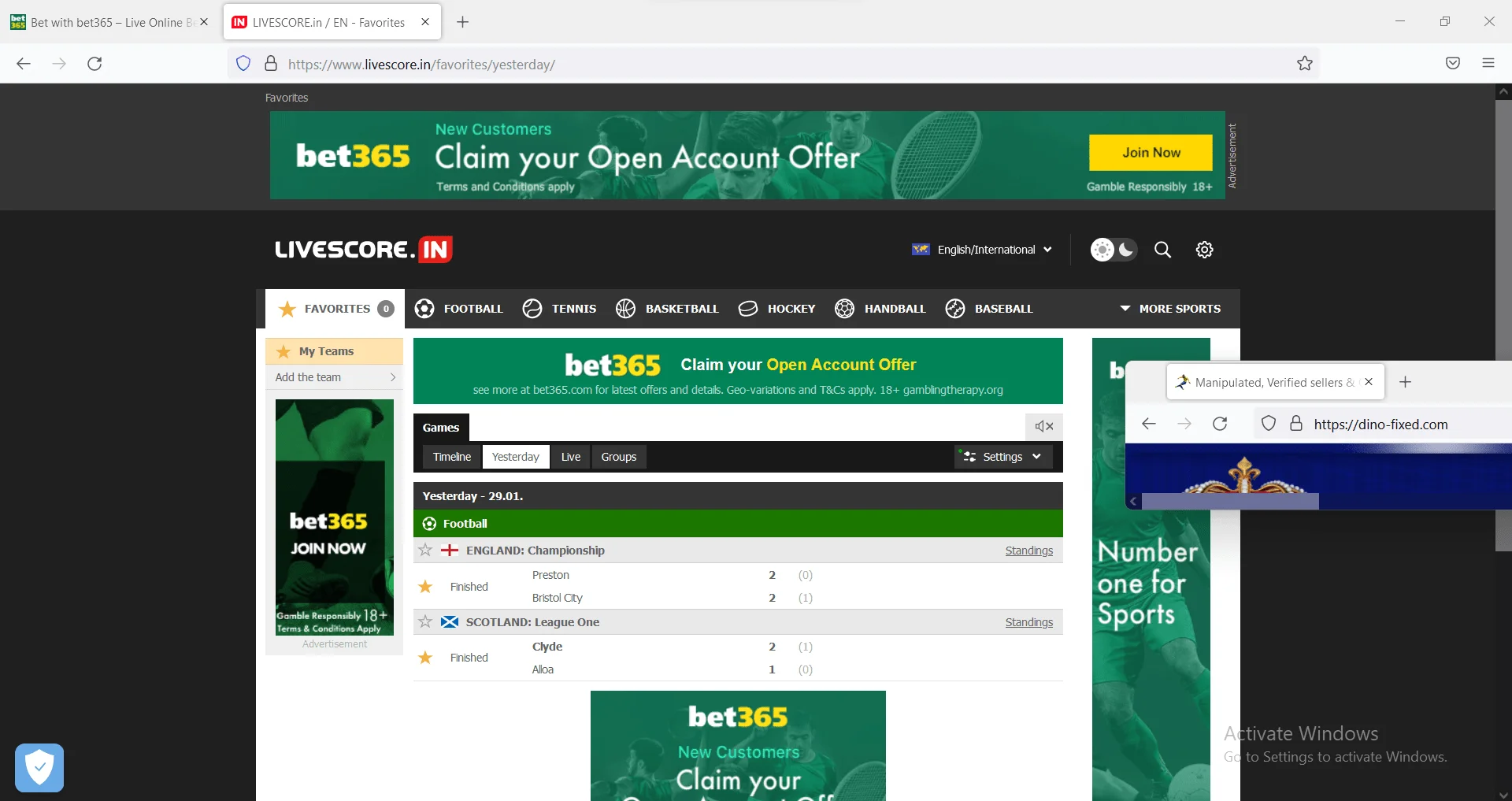The height and width of the screenshot is (801, 1512).
Task: Open the browser hamburger menu
Action: click(x=1488, y=64)
